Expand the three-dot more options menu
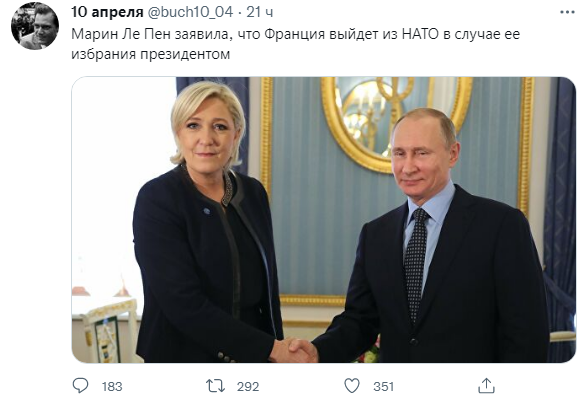The image size is (585, 400). (567, 12)
